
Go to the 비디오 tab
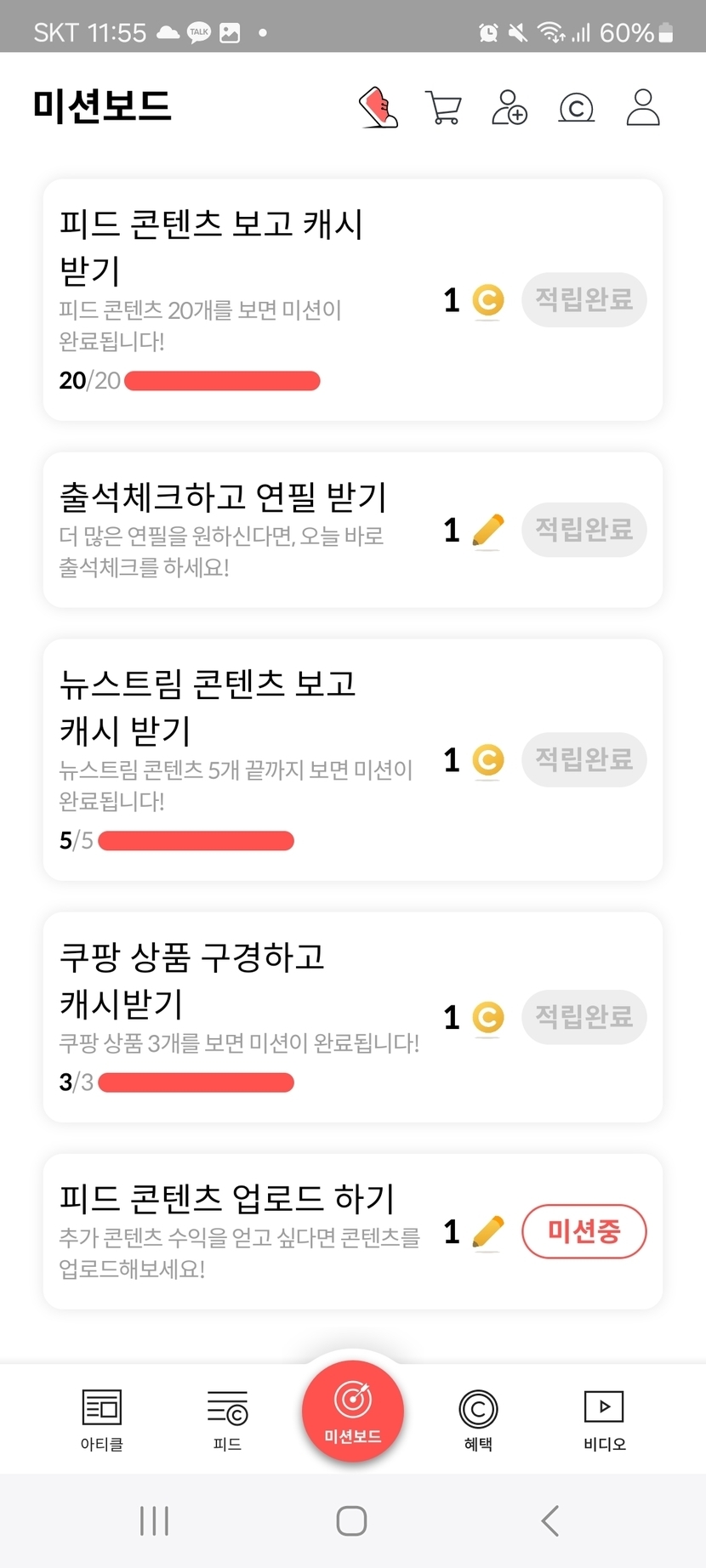click(x=604, y=1418)
